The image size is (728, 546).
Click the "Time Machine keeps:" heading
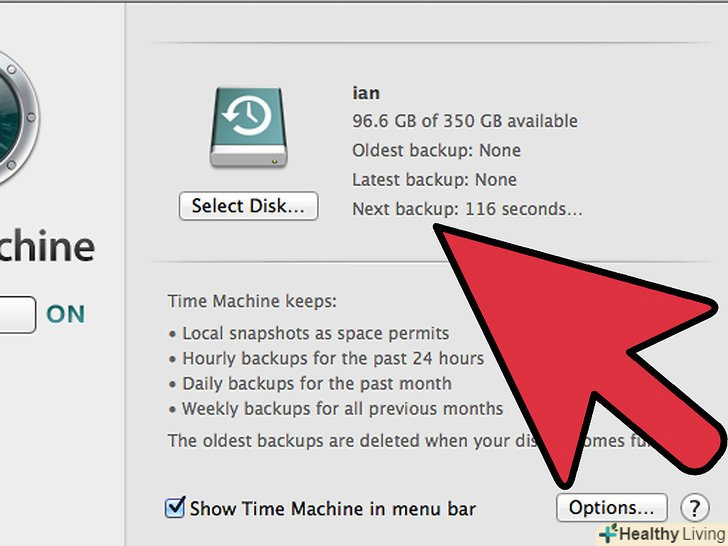pyautogui.click(x=252, y=300)
